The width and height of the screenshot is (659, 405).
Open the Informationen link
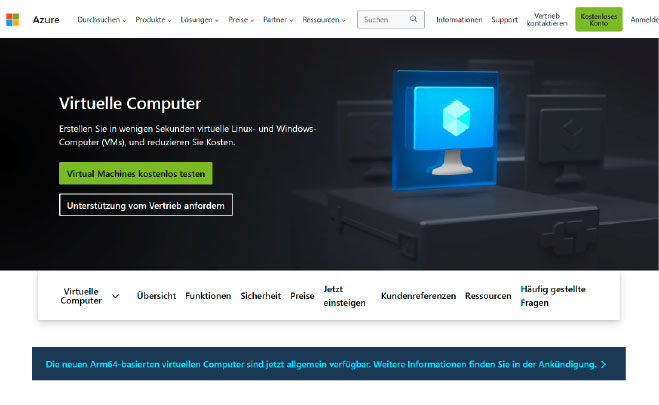point(459,19)
